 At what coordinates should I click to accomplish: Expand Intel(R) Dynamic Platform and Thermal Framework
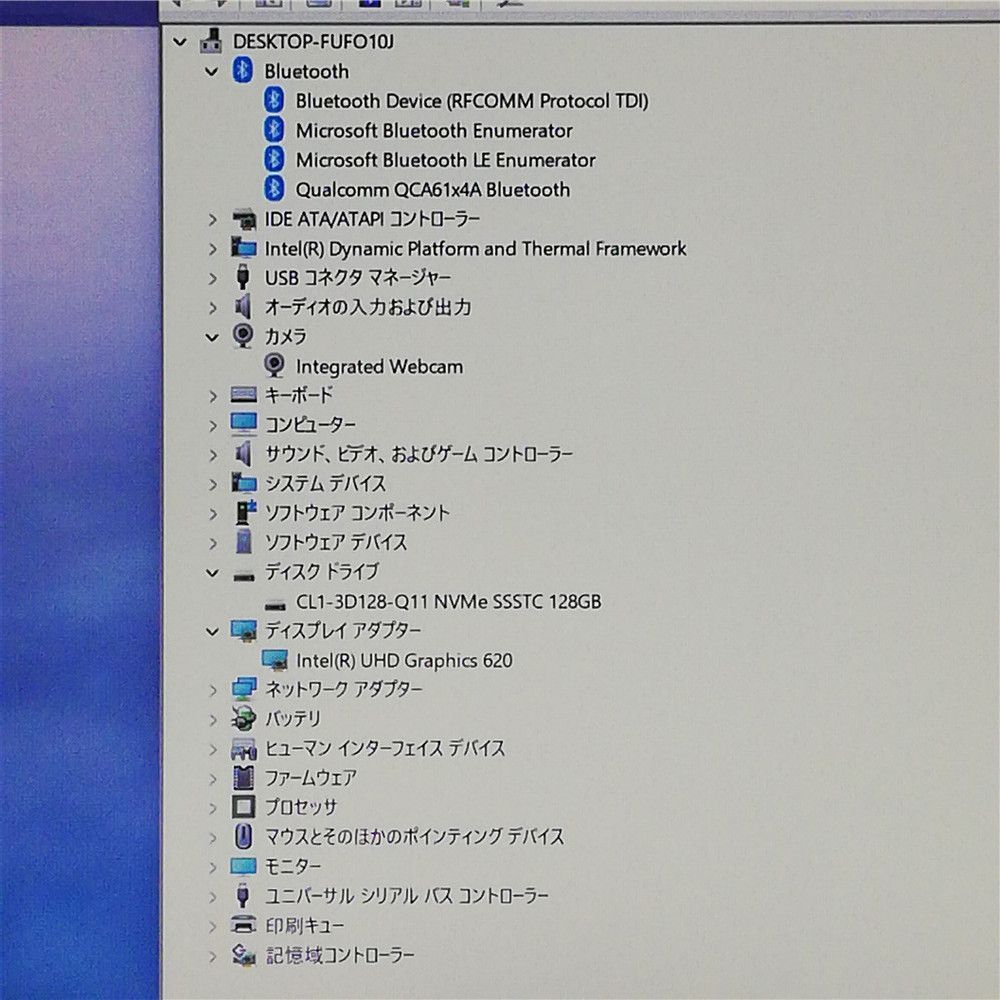click(x=213, y=249)
